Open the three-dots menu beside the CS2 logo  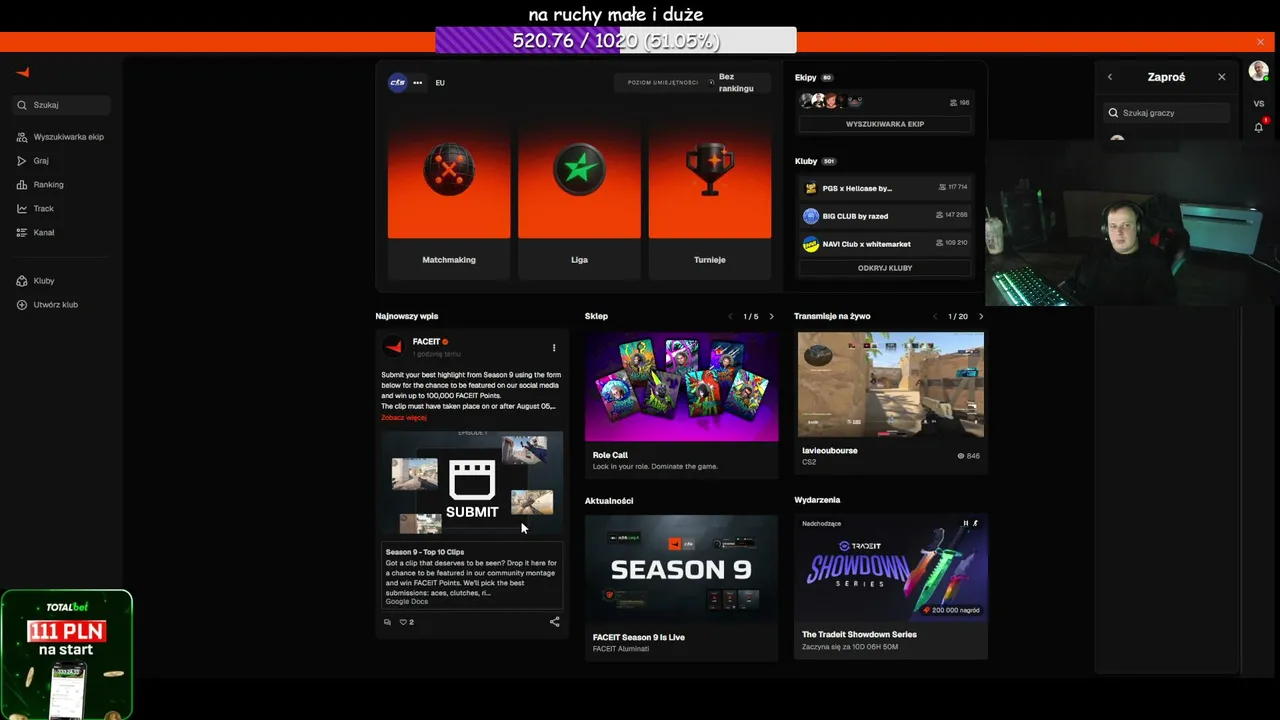pyautogui.click(x=418, y=83)
